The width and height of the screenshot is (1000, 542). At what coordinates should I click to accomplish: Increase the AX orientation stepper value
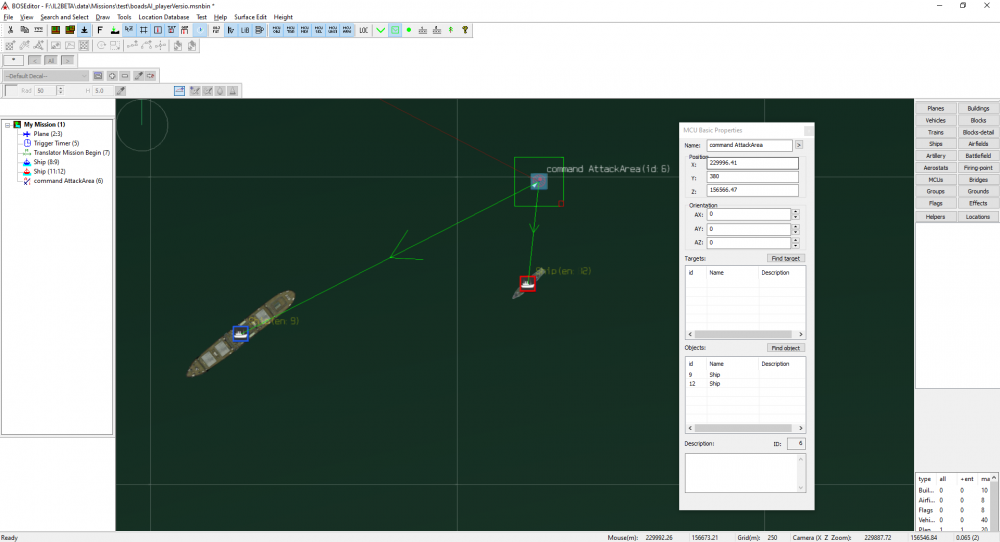796,211
